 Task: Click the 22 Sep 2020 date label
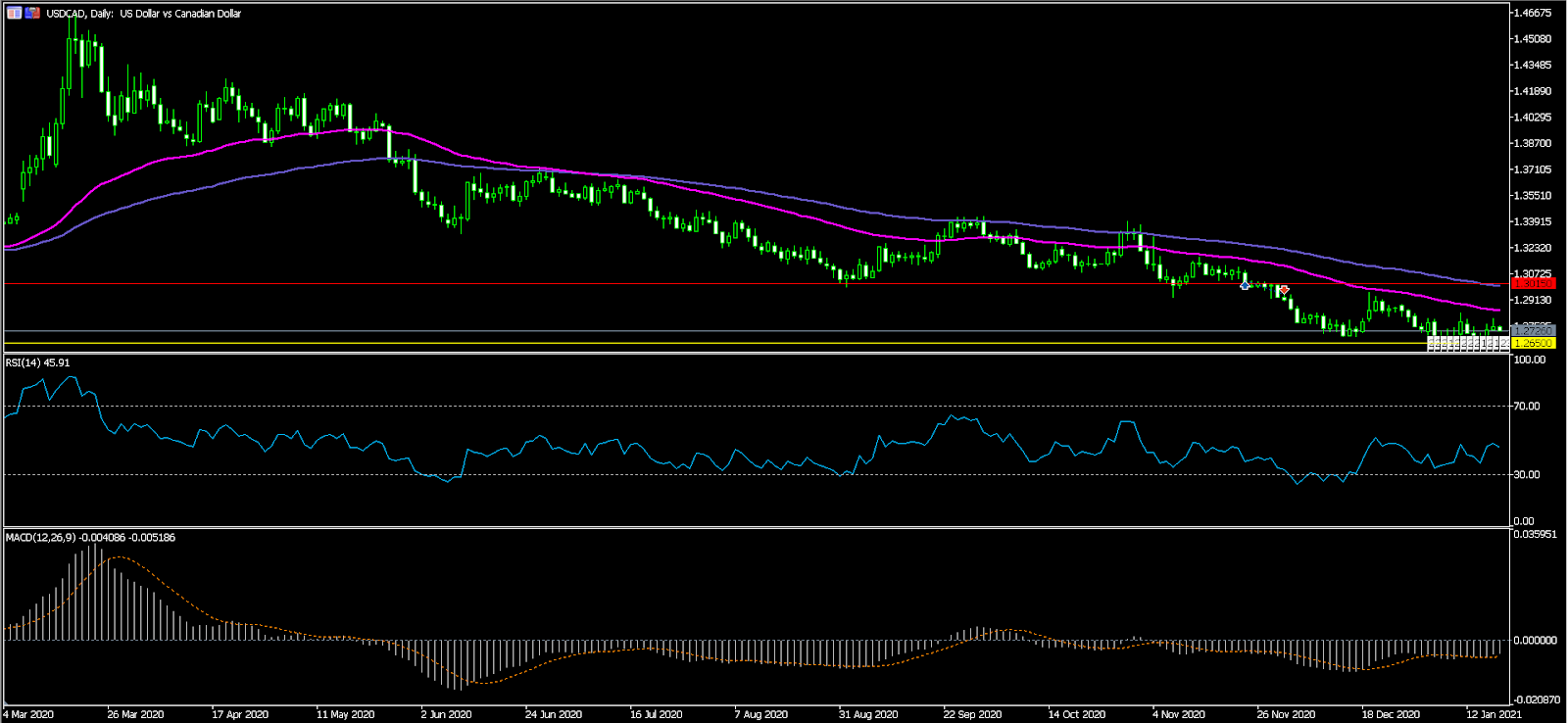pos(972,714)
